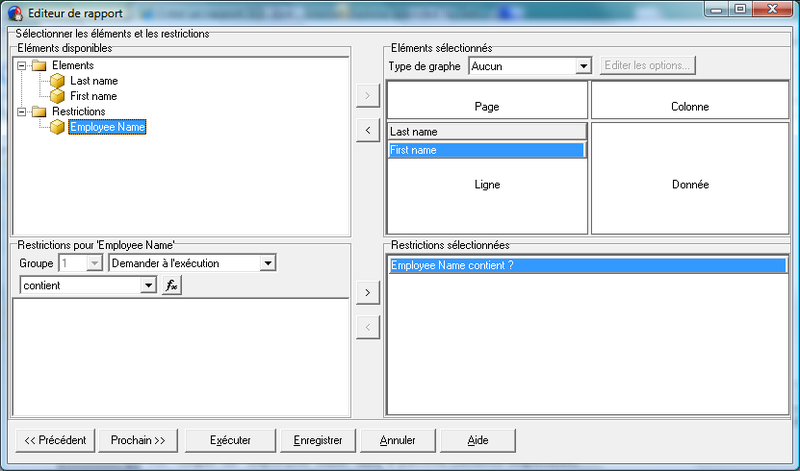The image size is (800, 471).
Task: Click the Exécuter button
Action: coord(231,440)
